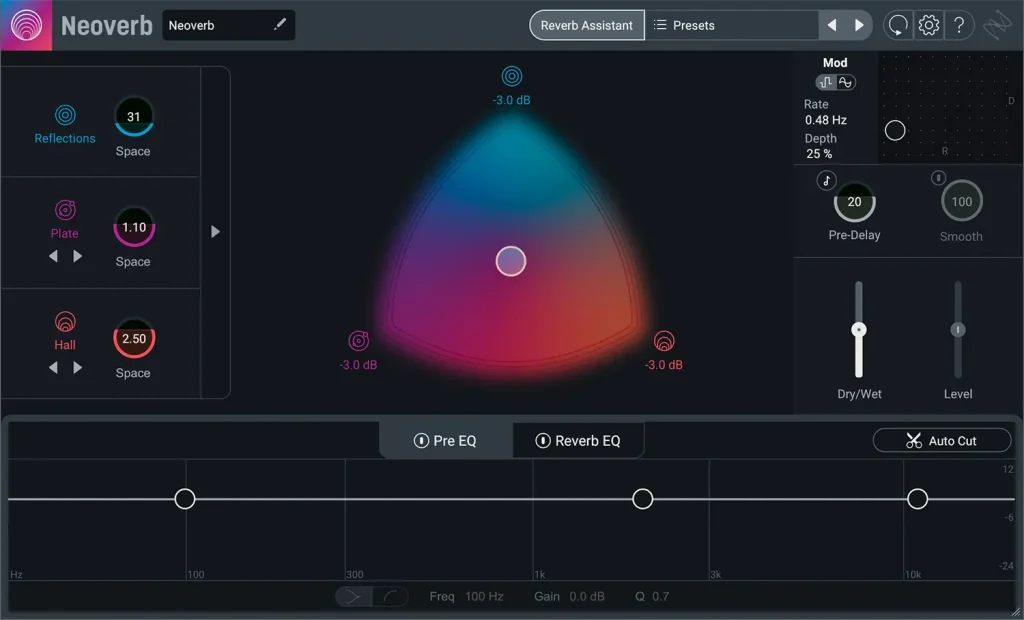Image resolution: width=1024 pixels, height=620 pixels.
Task: Switch EQ band to low-cut shelf mode
Action: click(390, 595)
